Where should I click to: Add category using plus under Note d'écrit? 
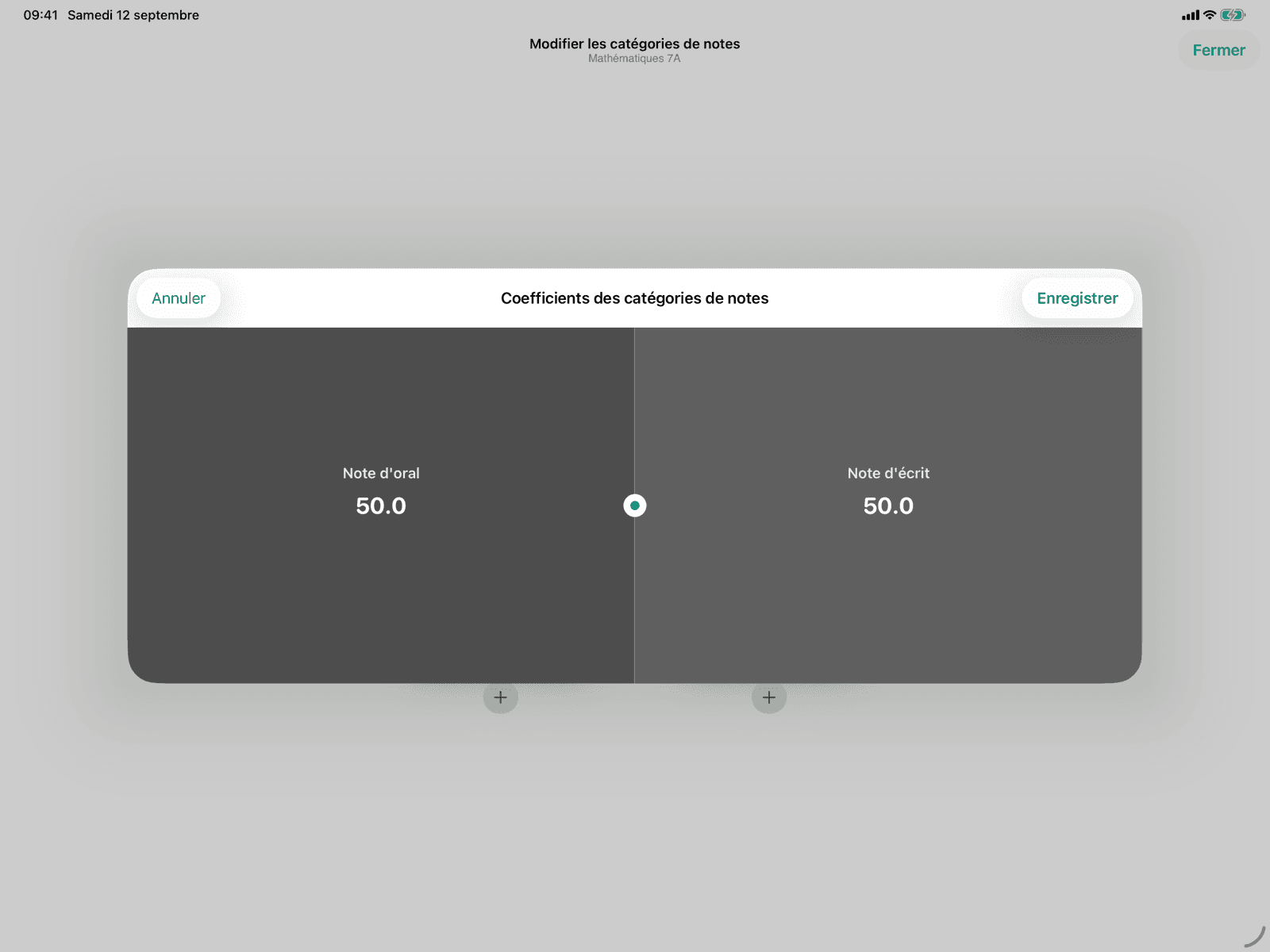(769, 697)
